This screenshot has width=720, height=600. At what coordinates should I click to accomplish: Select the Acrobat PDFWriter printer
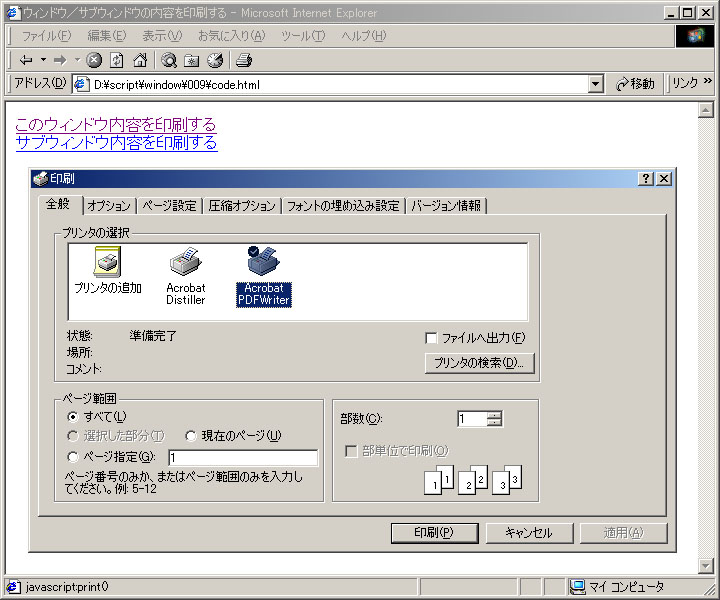coord(264,276)
